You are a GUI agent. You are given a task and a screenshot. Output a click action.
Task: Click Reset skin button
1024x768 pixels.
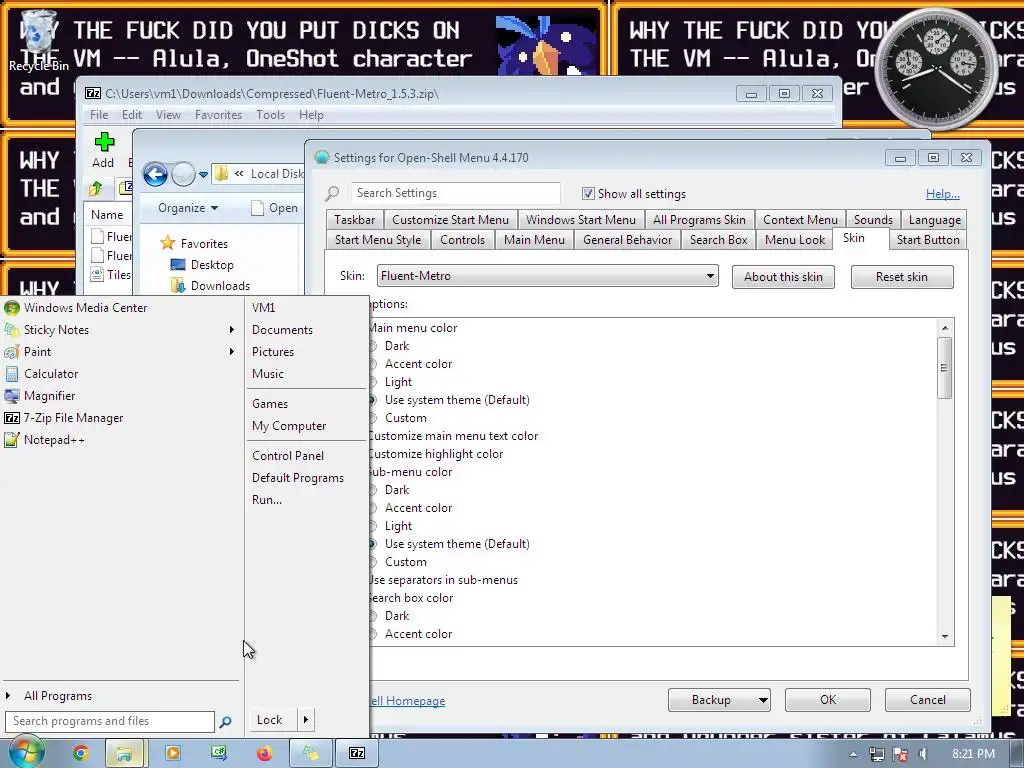902,277
